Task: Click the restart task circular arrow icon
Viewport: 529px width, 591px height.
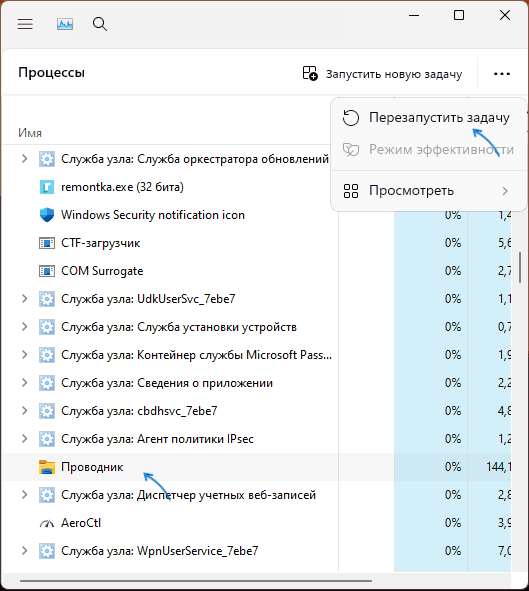Action: [x=351, y=118]
